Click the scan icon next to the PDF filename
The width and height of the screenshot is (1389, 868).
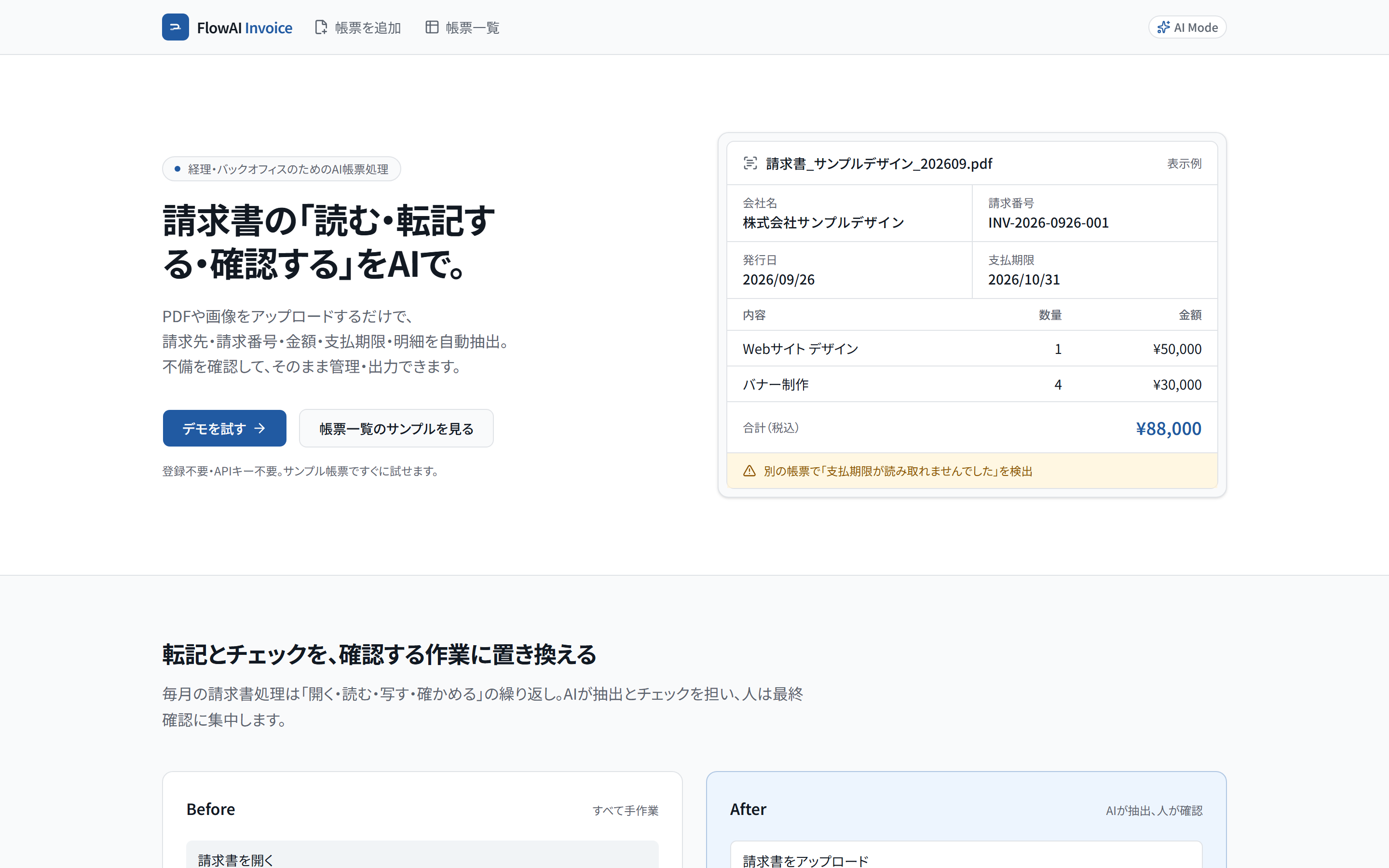750,163
